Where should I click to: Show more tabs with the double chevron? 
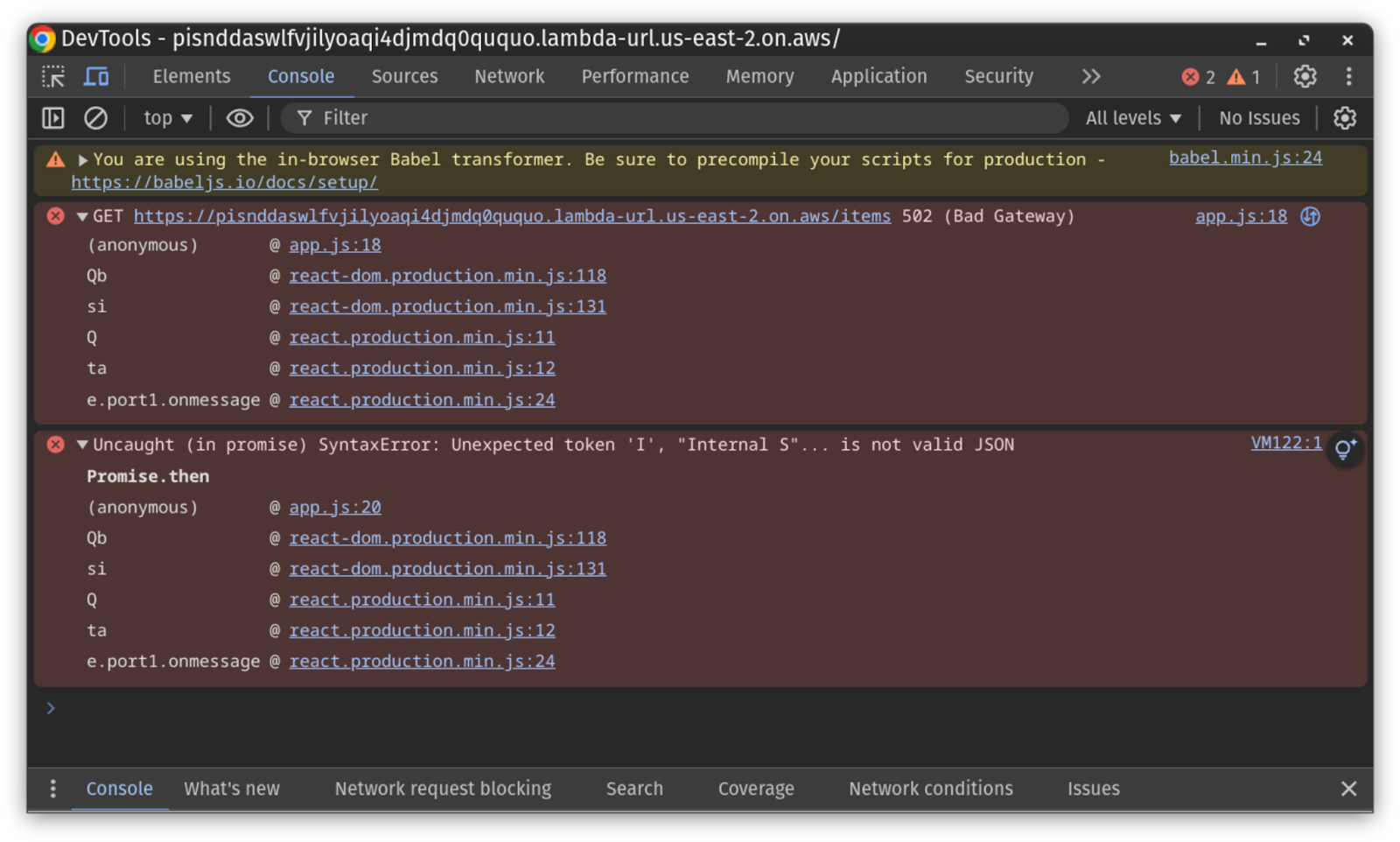[x=1090, y=77]
